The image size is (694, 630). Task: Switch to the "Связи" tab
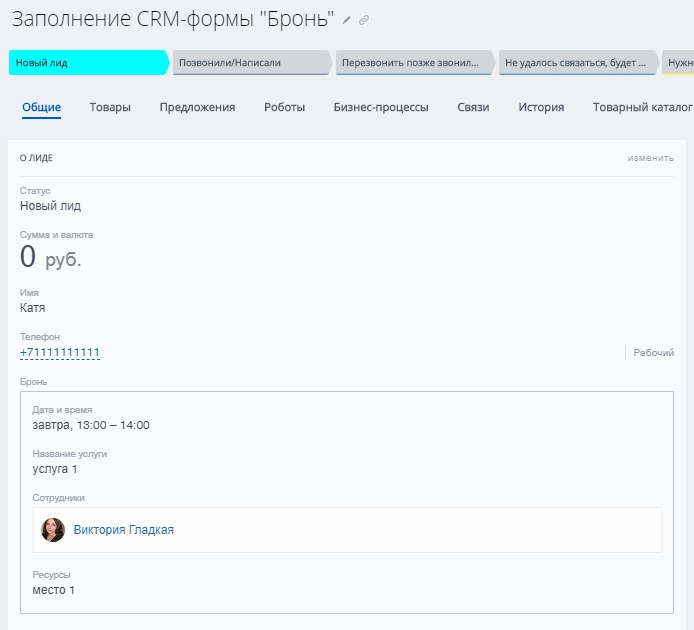tap(473, 107)
